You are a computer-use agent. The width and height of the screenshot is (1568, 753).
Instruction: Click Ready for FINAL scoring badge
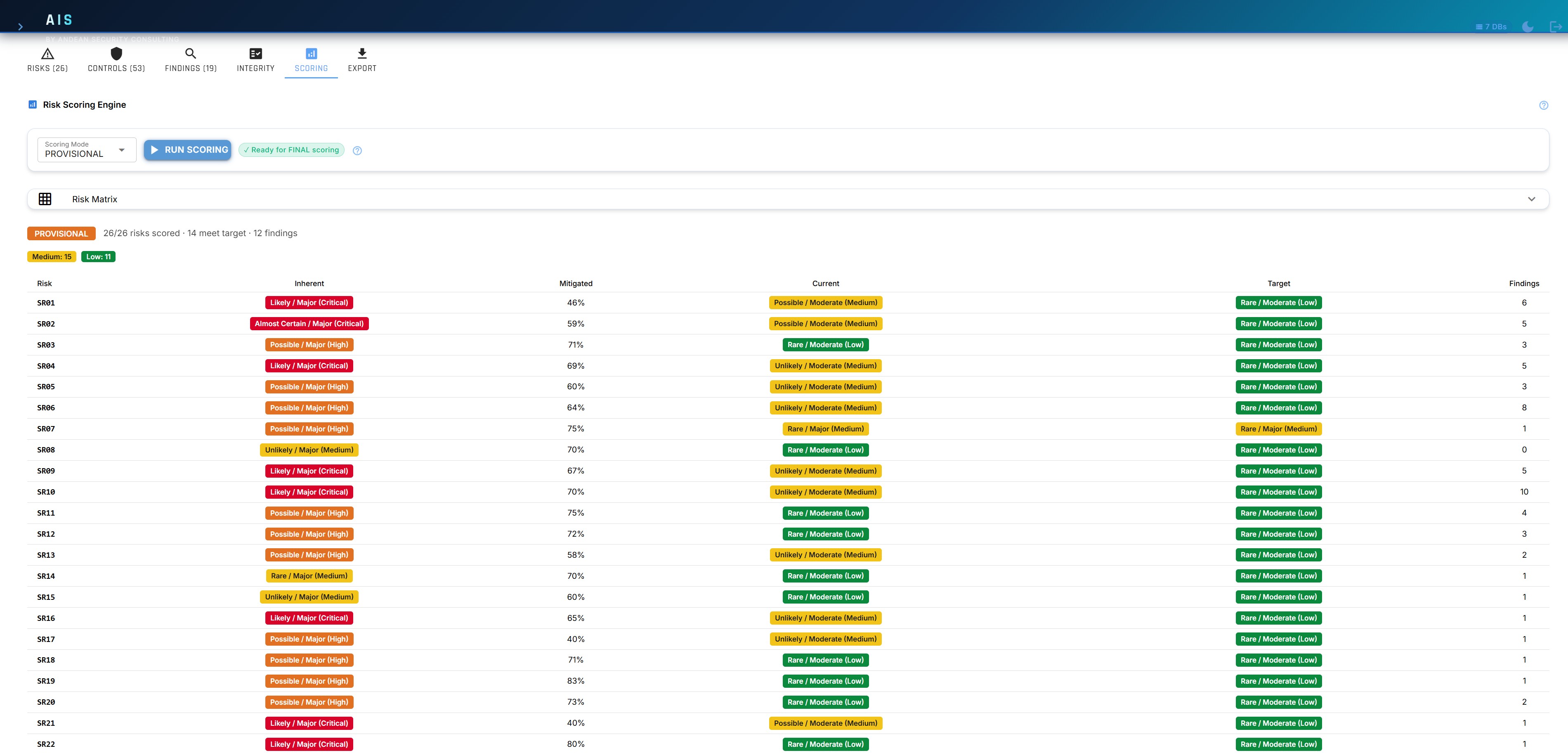coord(292,150)
